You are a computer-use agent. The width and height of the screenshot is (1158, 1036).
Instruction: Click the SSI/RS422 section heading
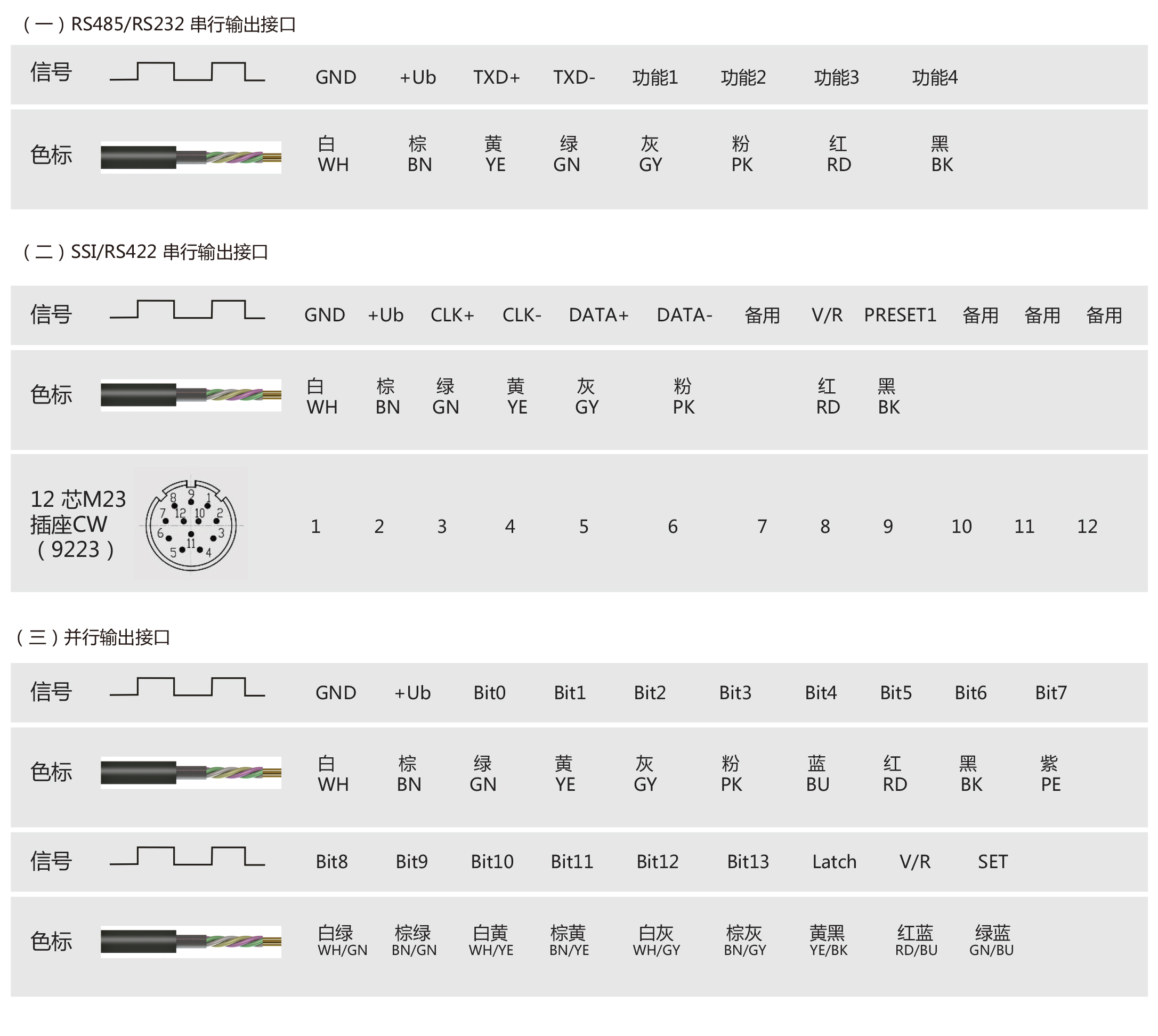144,252
